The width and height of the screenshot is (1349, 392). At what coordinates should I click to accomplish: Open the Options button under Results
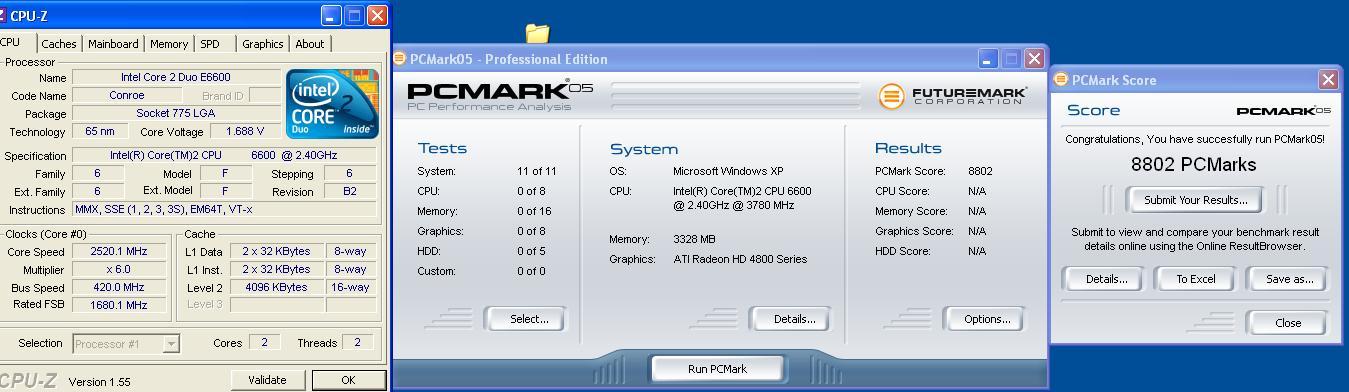pos(987,319)
